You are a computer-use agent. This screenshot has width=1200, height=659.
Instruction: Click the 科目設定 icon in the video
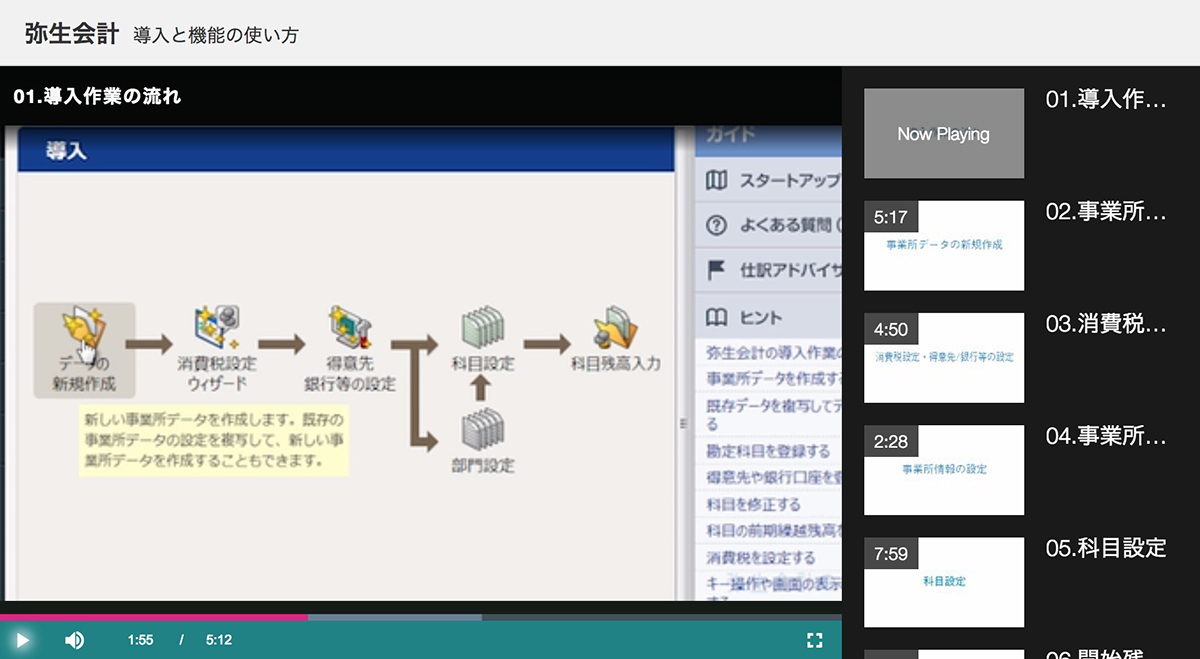[482, 328]
